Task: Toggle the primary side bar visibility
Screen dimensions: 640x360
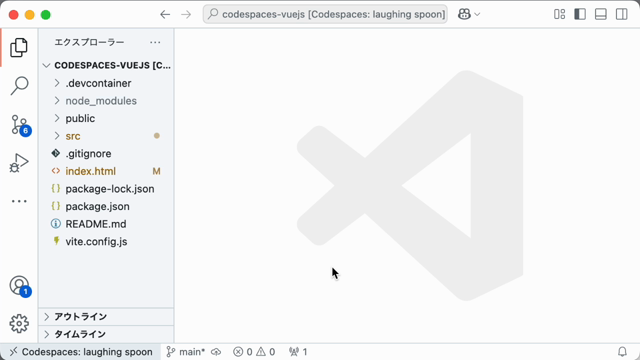Action: [x=580, y=14]
